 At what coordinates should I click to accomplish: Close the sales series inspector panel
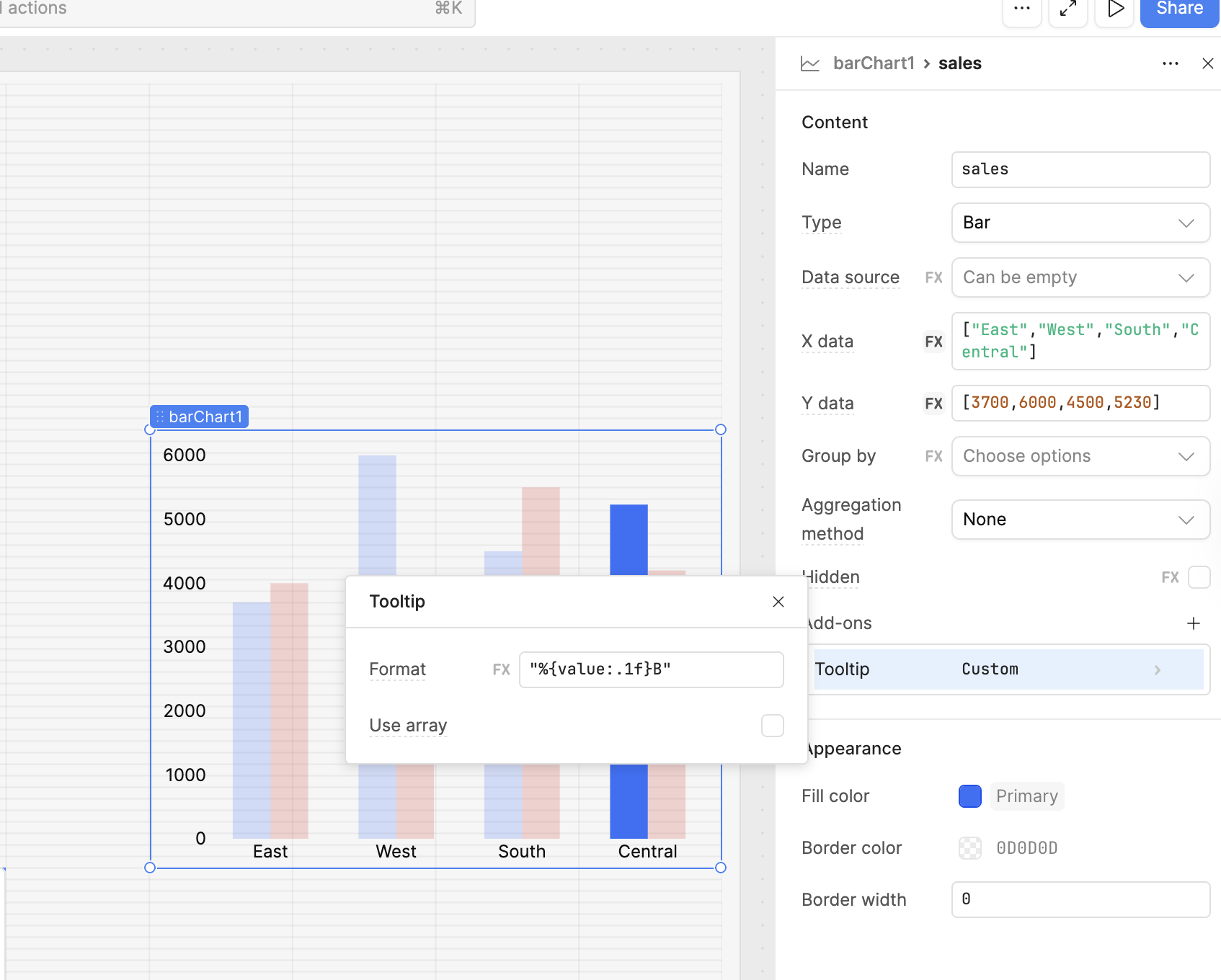[x=1207, y=63]
